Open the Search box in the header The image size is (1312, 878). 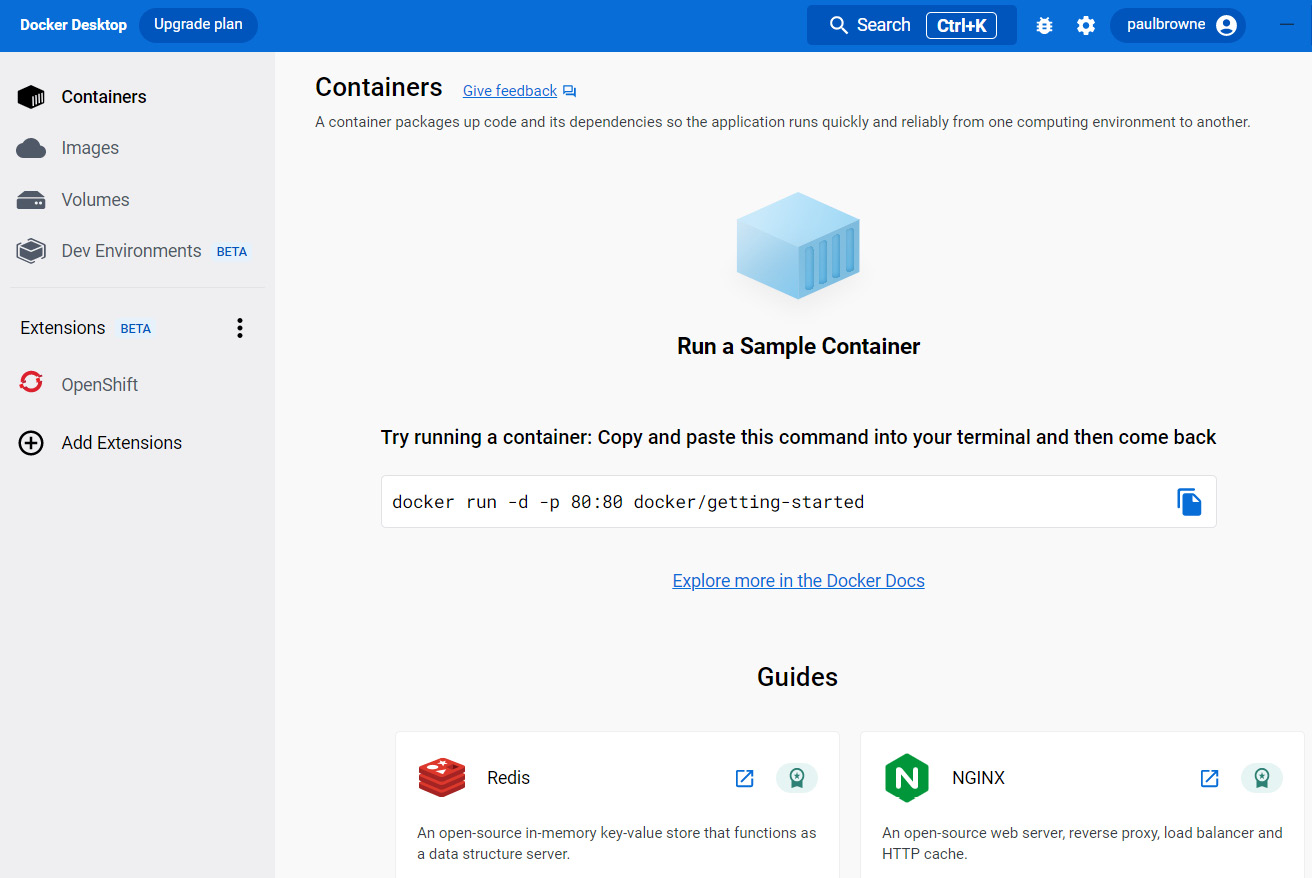911,25
